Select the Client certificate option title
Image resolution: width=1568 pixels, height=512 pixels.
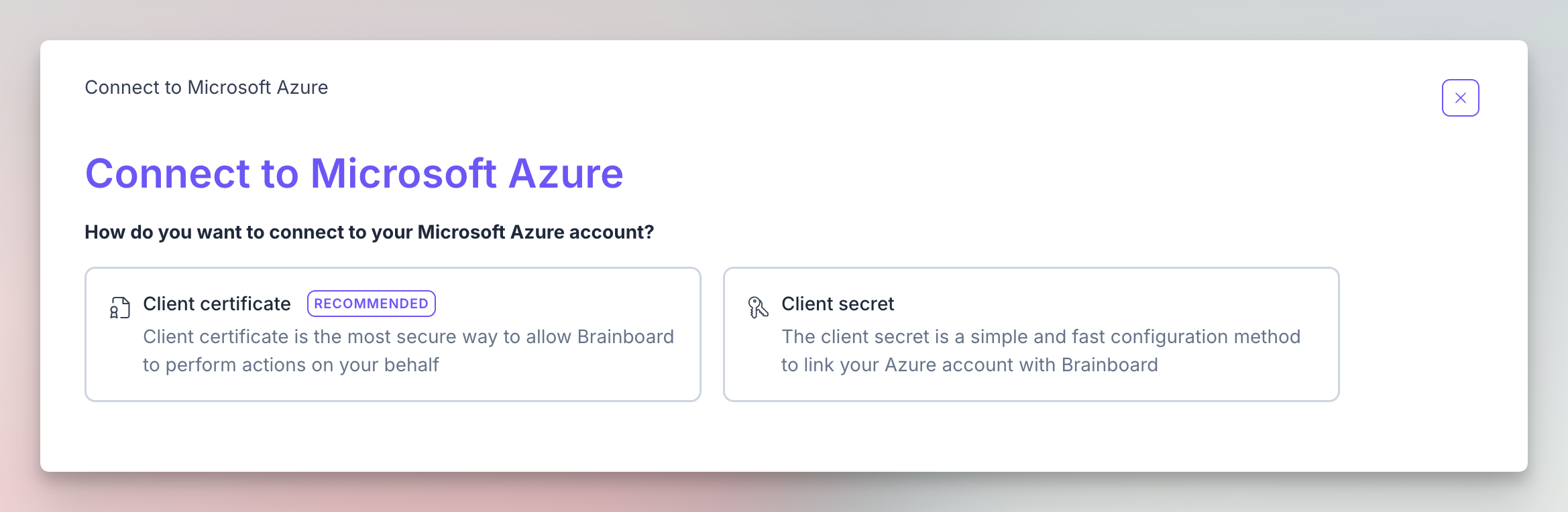(217, 304)
